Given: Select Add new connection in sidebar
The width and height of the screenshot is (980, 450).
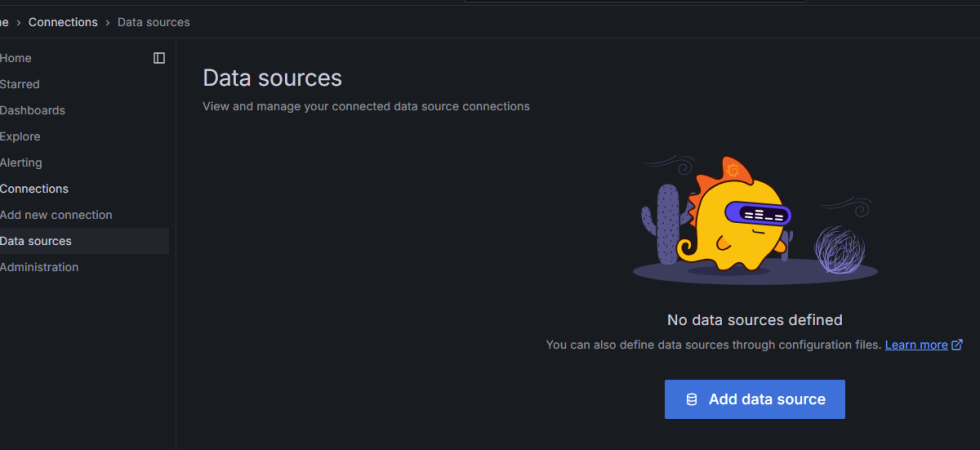Looking at the screenshot, I should 56,215.
